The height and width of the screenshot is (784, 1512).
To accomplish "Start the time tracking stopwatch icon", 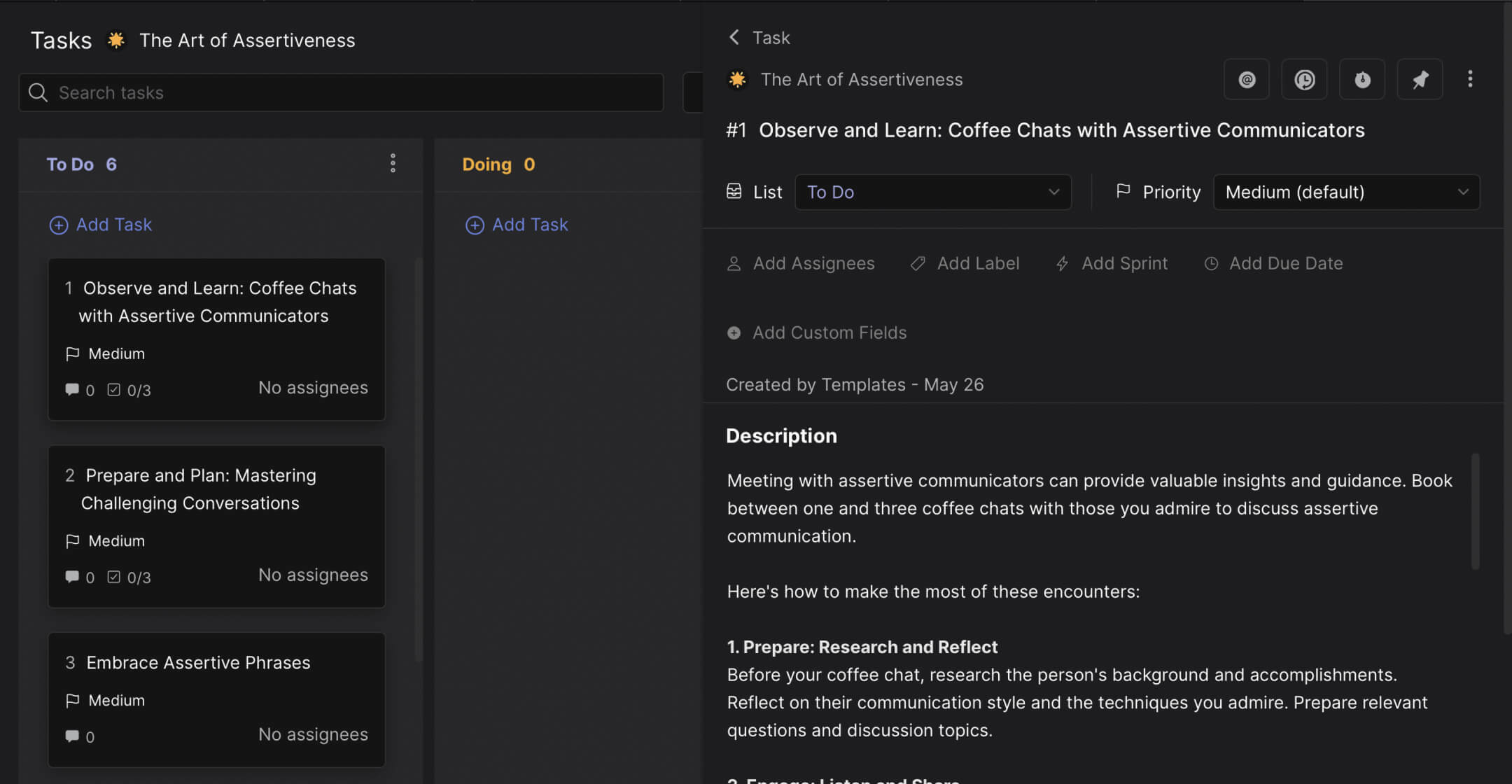I will [x=1361, y=79].
